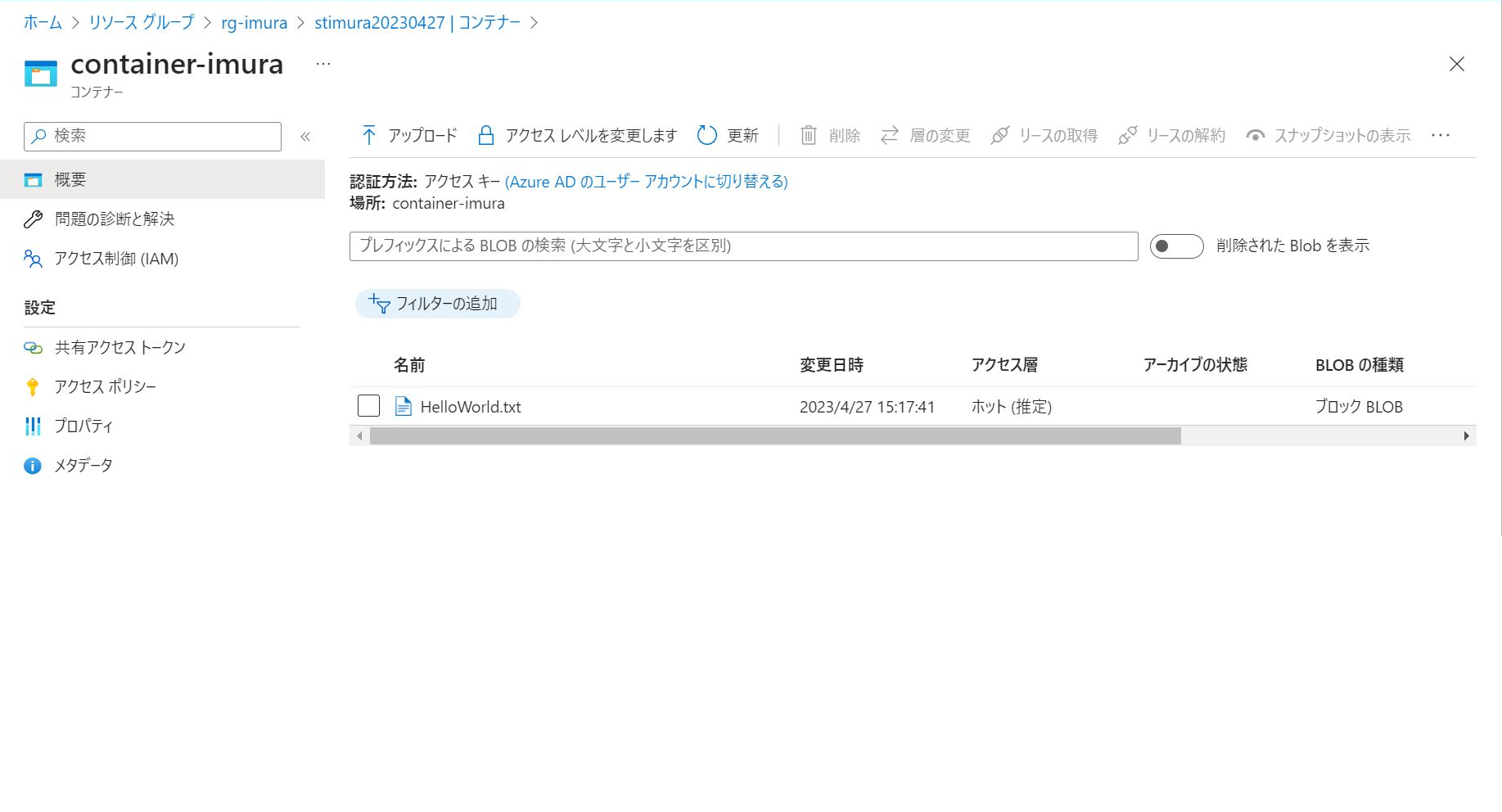Sort by 変更日時 column header
The width and height of the screenshot is (1502, 812).
click(x=832, y=365)
